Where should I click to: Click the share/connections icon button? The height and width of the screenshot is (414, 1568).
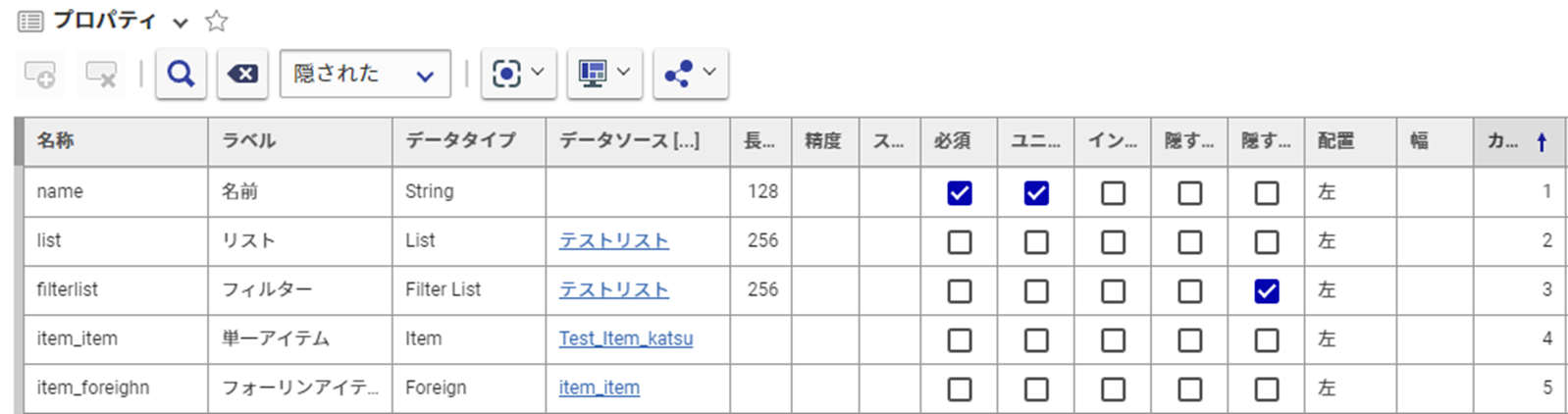pyautogui.click(x=690, y=74)
